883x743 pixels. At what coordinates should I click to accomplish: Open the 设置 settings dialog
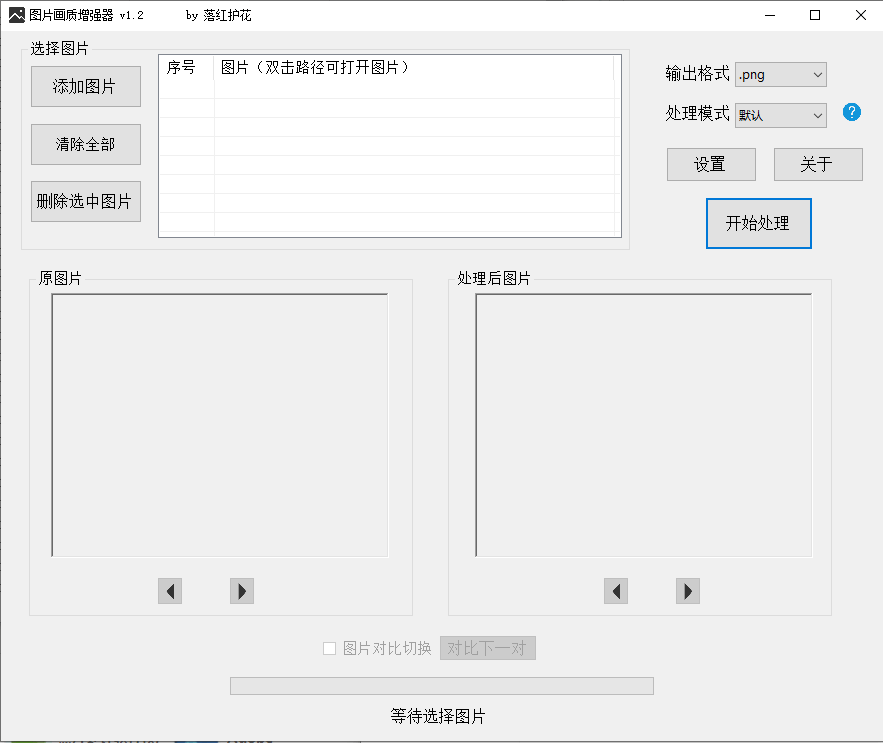point(711,164)
